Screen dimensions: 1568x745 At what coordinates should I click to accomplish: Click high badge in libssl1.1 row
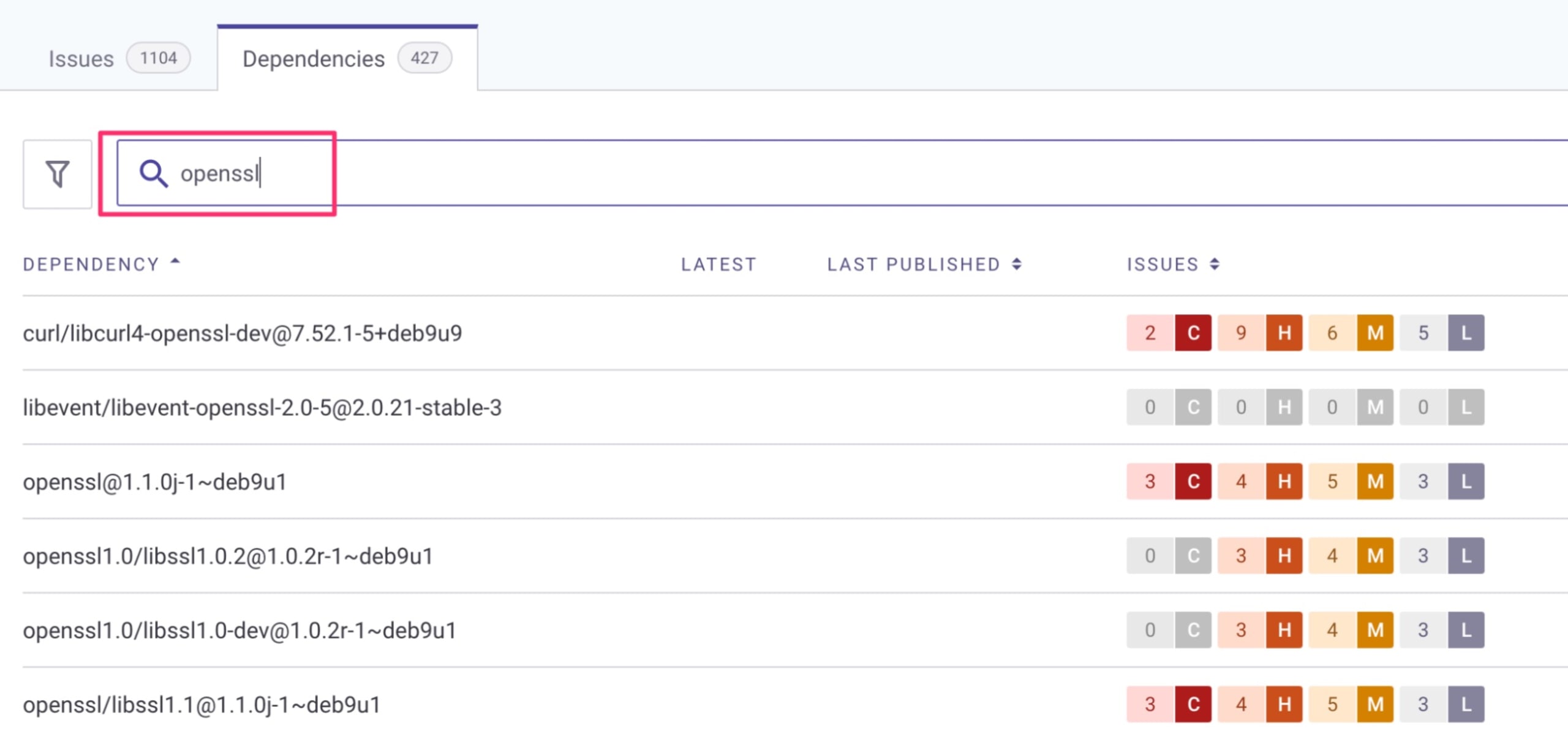click(1284, 704)
